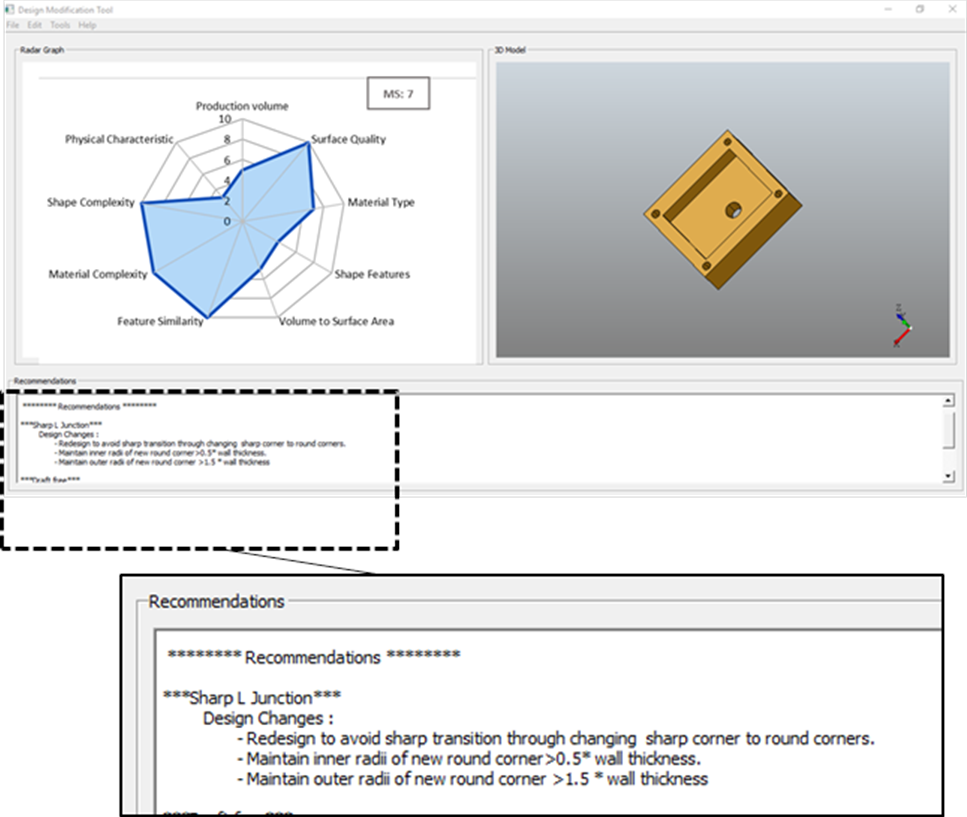Click the center hole of the 3D part
The image size is (967, 817).
[734, 210]
